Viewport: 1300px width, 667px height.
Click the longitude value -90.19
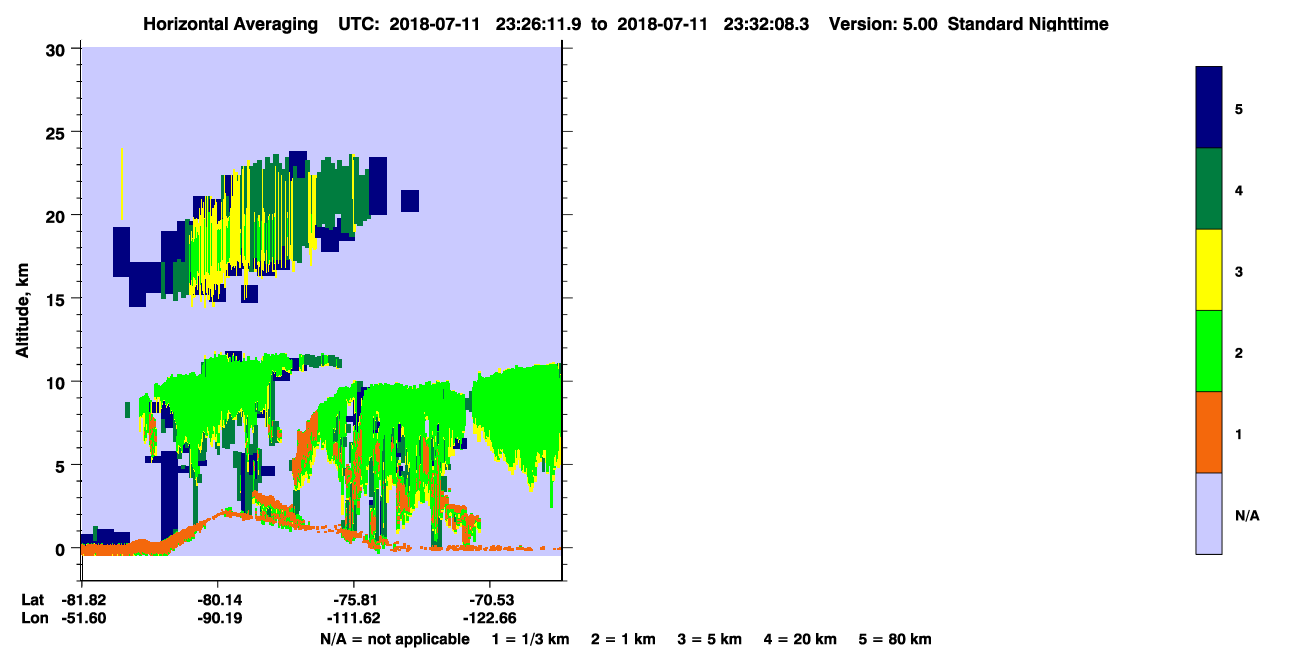(218, 618)
